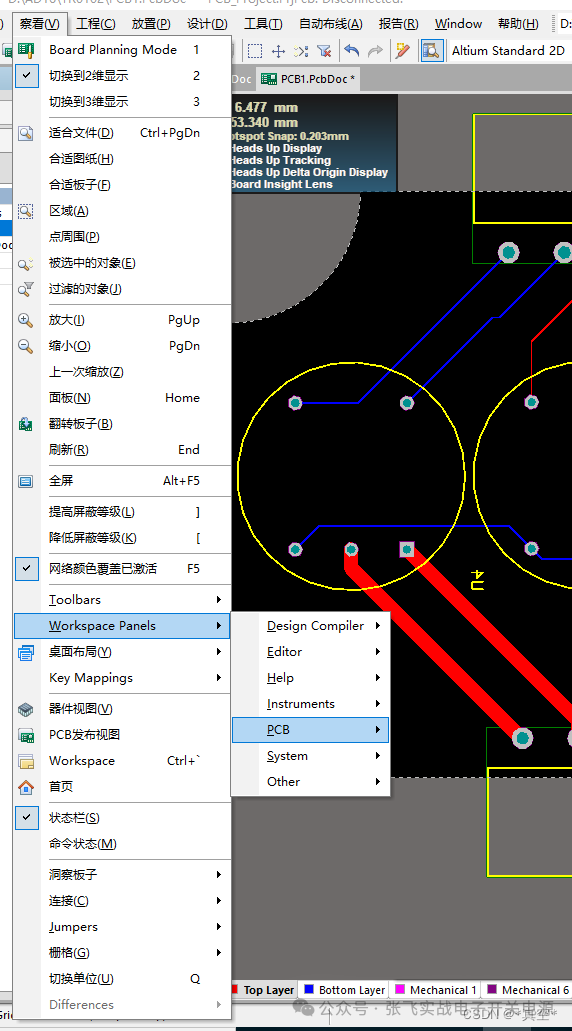
Task: Click the clear filter toolbar icon
Action: (323, 51)
